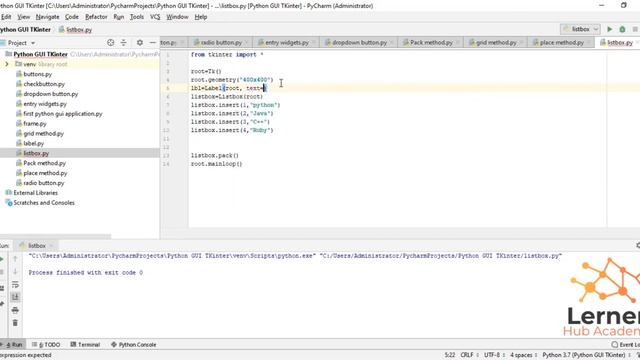This screenshot has height=360, width=640.
Task: Click the down arrow in Run panel
Action: click(x=15, y=271)
